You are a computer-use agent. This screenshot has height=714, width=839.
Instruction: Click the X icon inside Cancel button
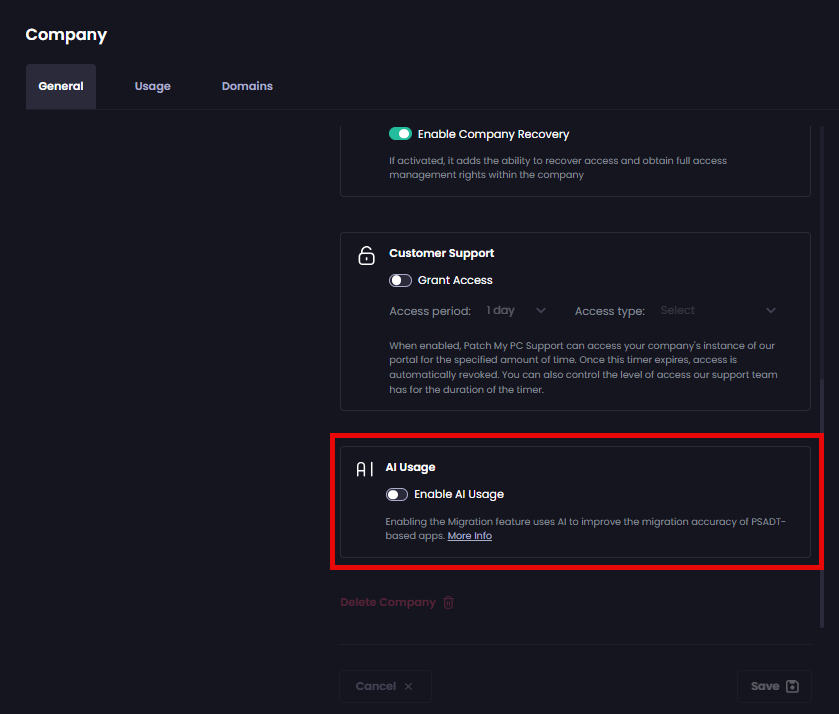coord(408,686)
